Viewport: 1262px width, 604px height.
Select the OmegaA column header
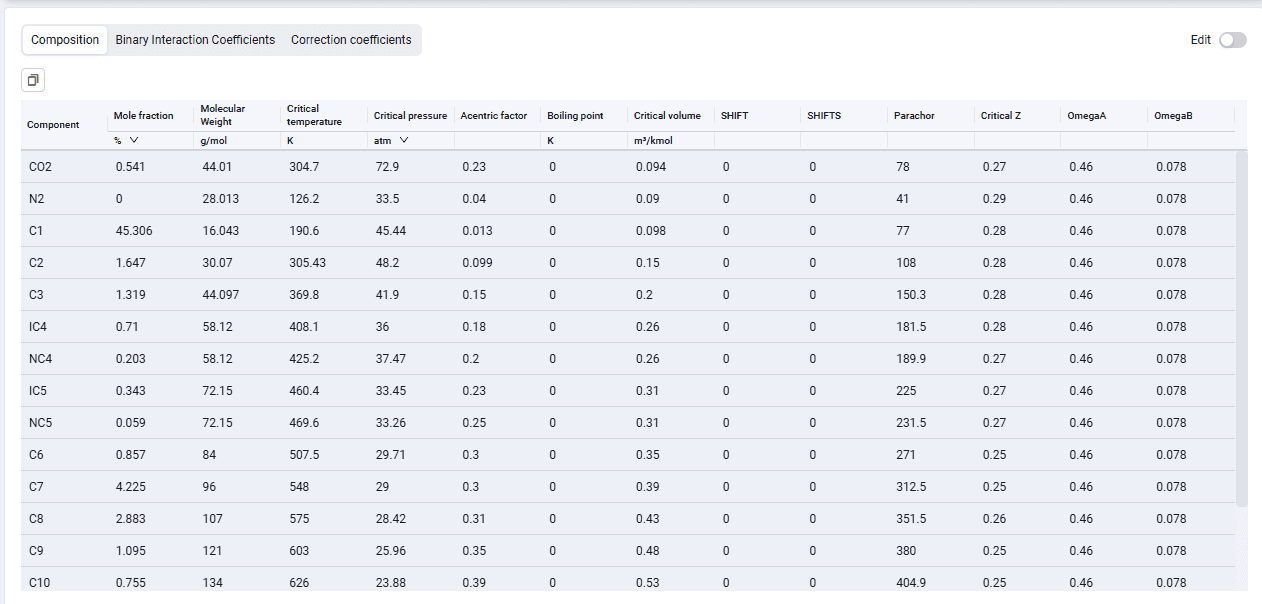[1087, 116]
